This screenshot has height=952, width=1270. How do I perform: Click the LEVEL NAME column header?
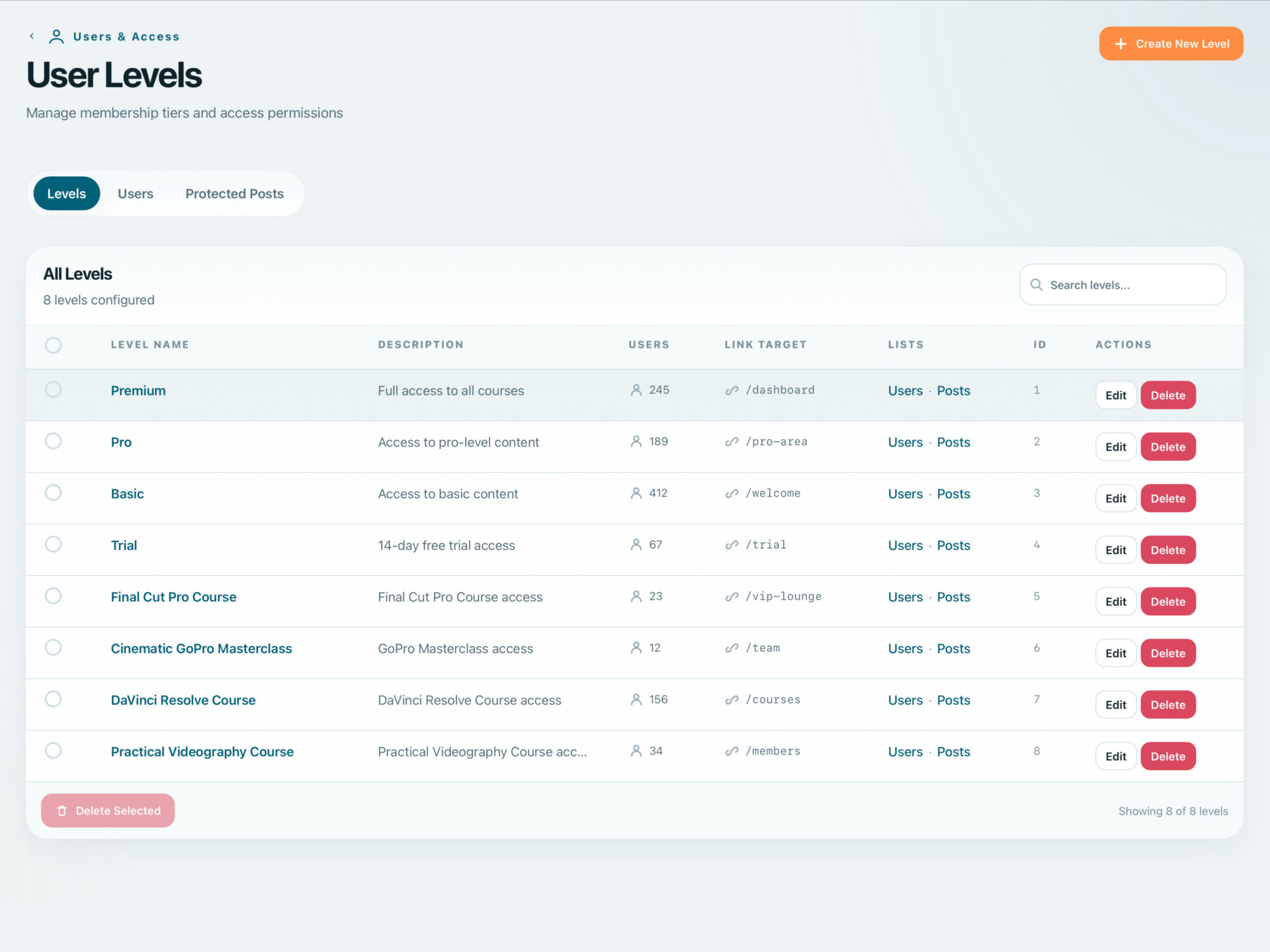[149, 344]
